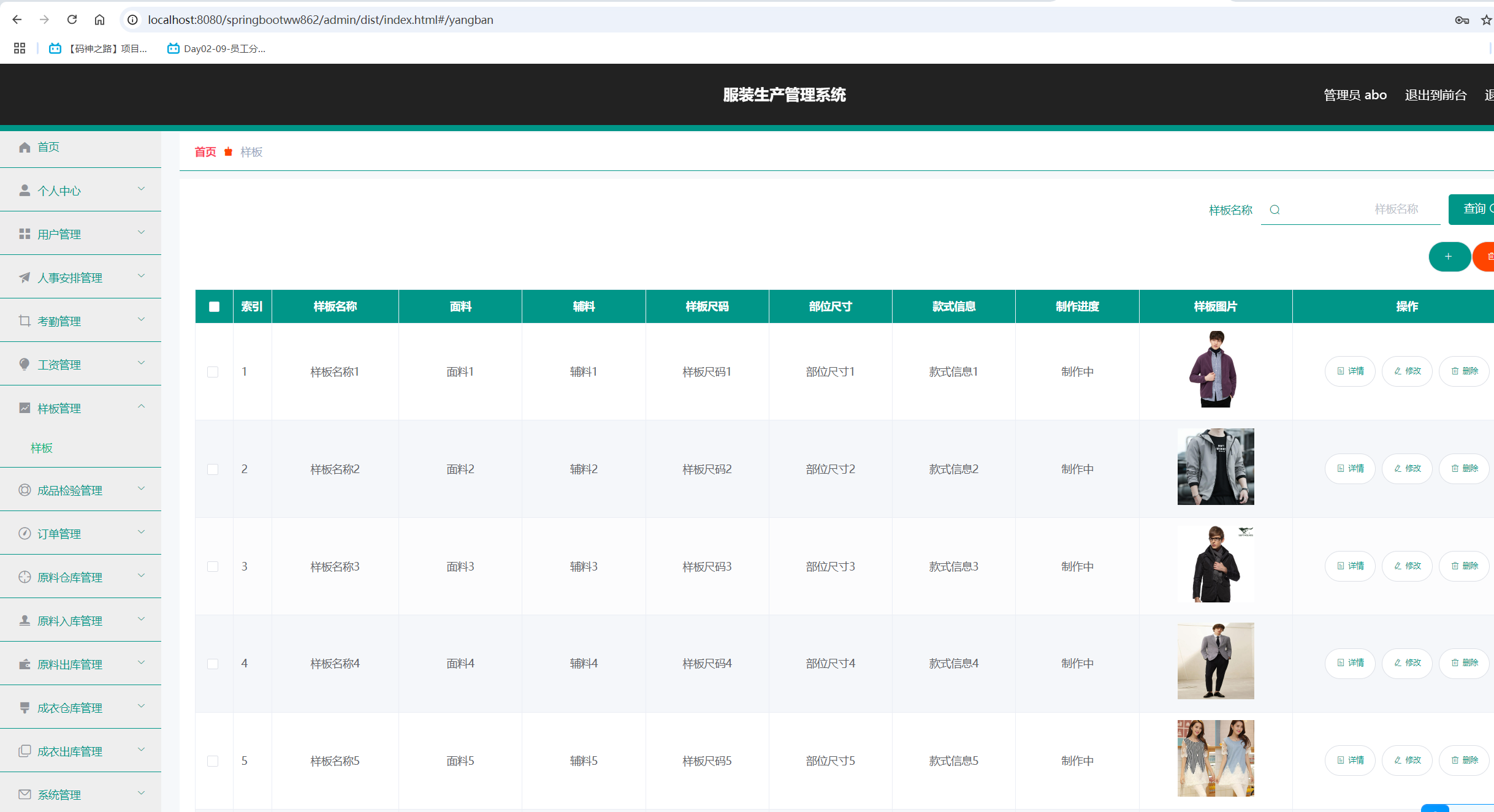Click the bookmark star icon

(x=1486, y=20)
